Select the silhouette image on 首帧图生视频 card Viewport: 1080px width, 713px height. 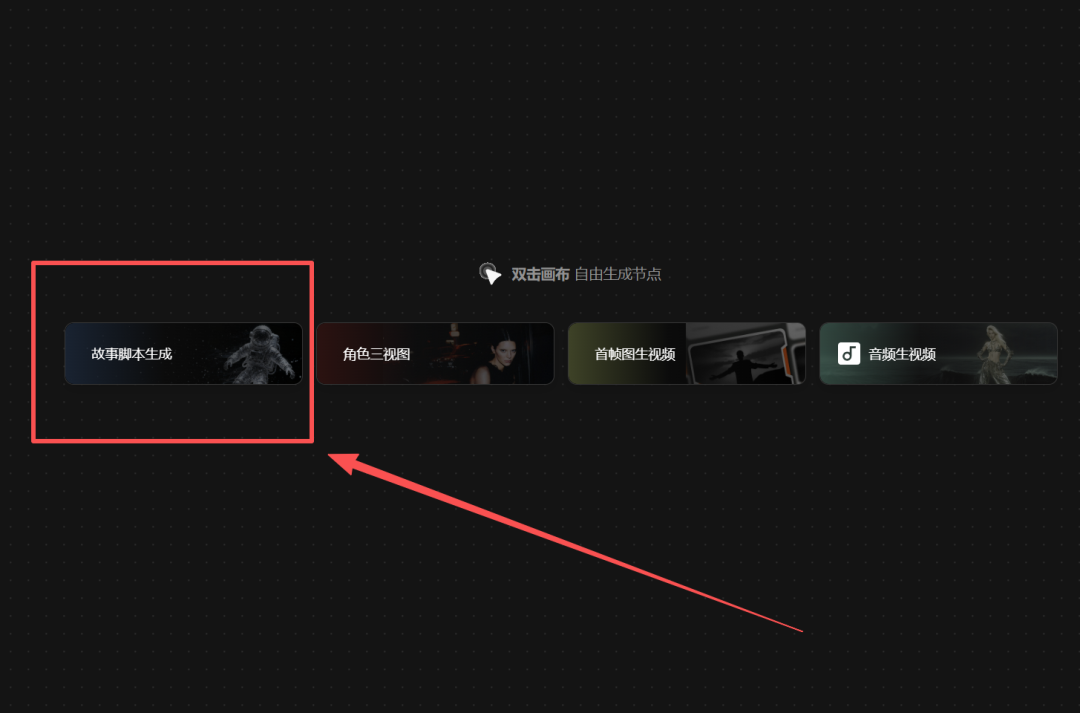[745, 354]
